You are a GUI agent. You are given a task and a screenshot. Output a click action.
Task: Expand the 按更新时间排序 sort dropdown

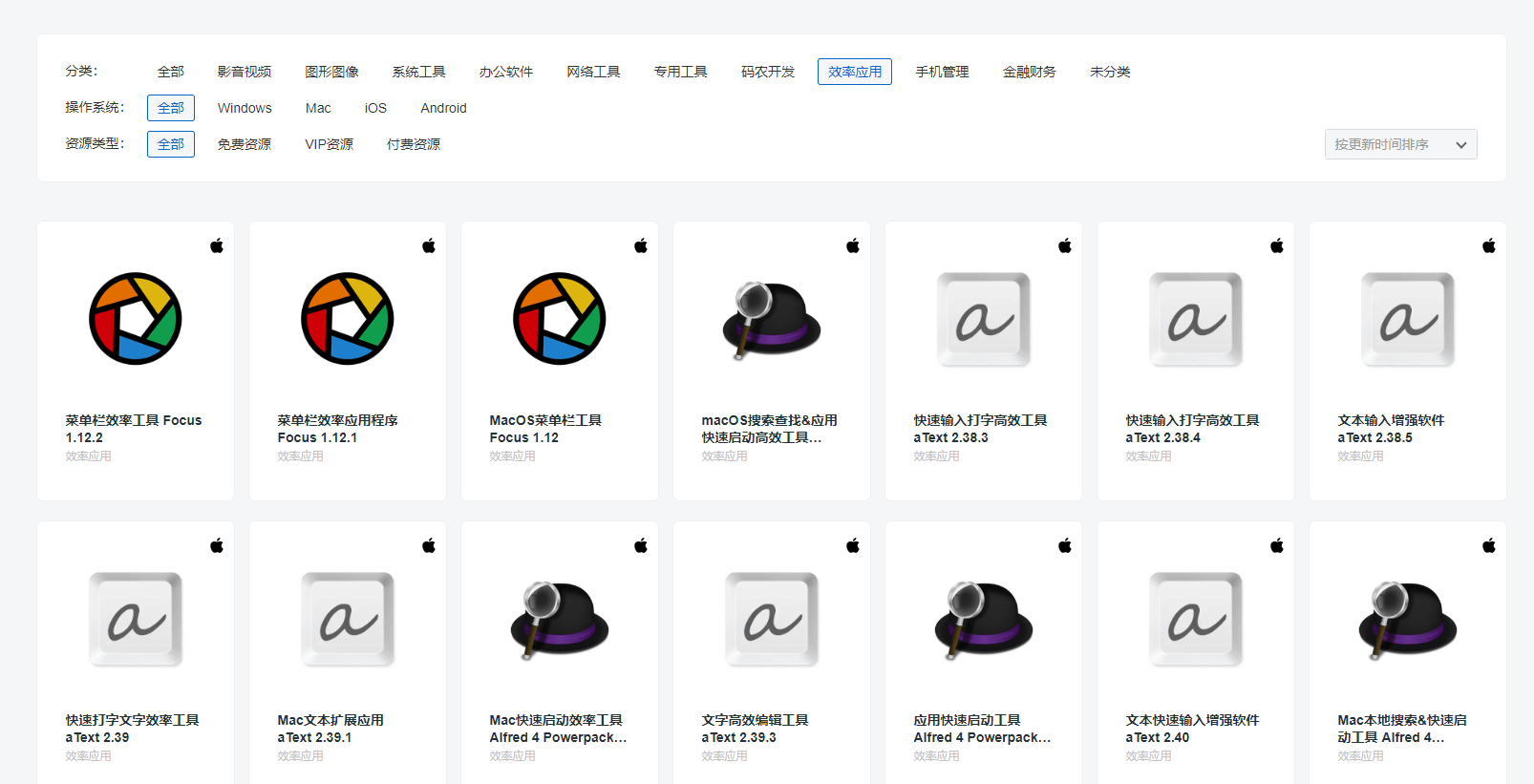pyautogui.click(x=1400, y=144)
